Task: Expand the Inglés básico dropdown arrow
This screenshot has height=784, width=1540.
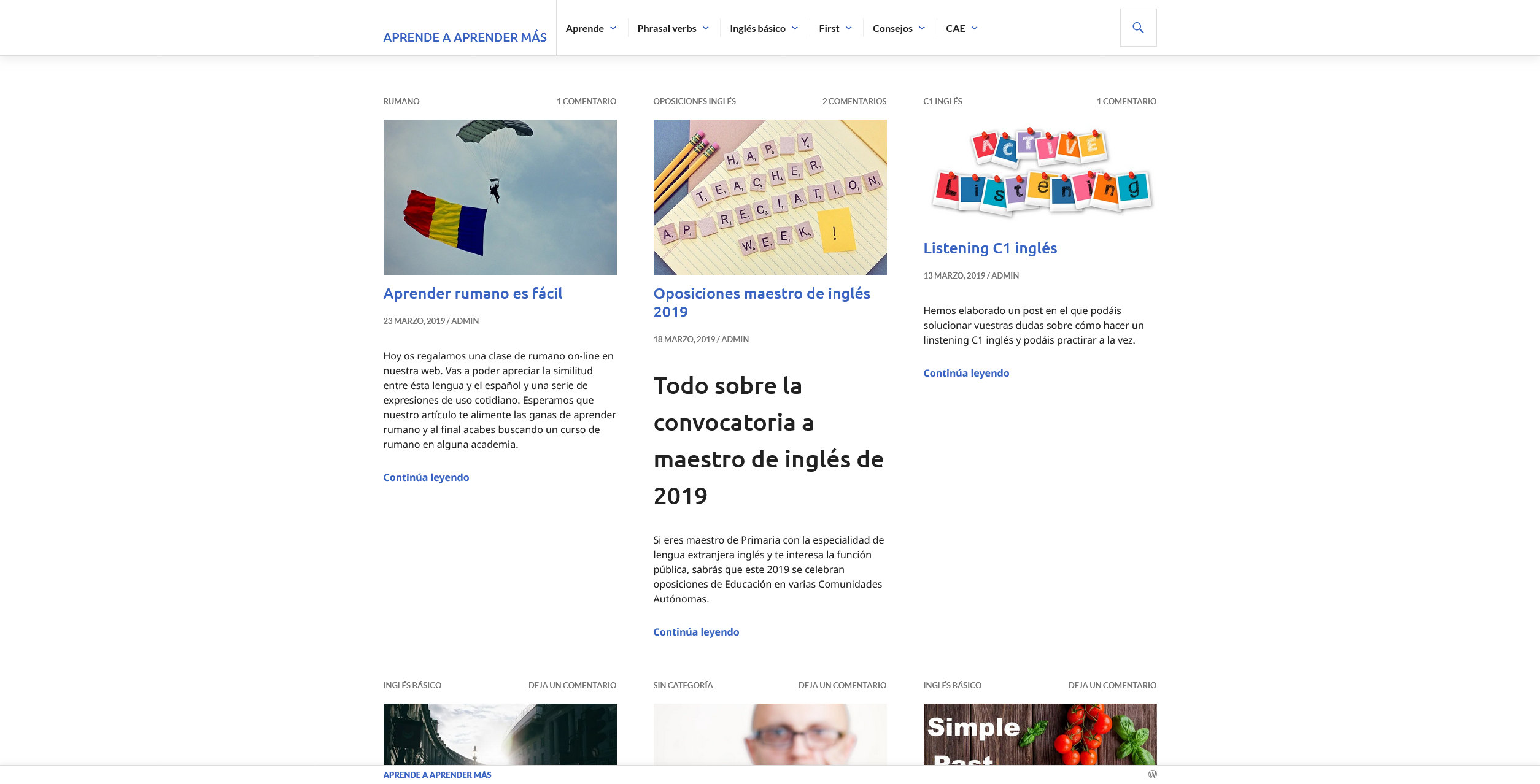Action: [794, 28]
